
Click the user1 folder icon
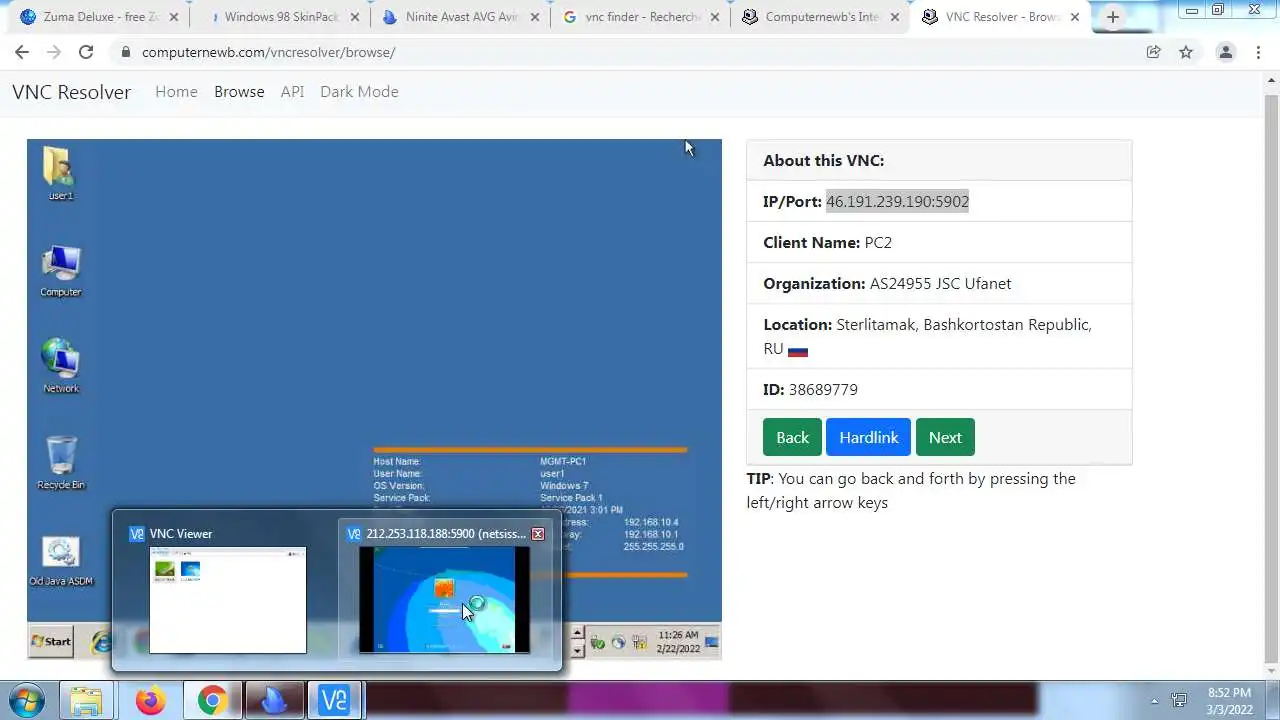point(60,174)
